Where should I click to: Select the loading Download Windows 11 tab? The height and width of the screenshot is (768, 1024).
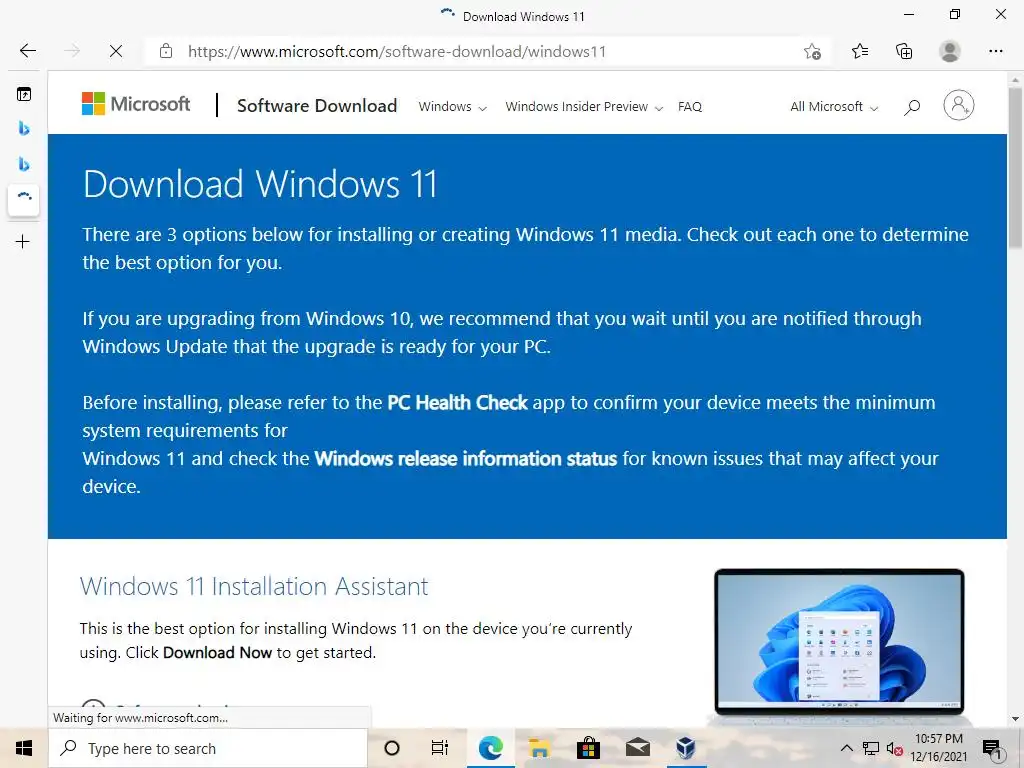24,200
